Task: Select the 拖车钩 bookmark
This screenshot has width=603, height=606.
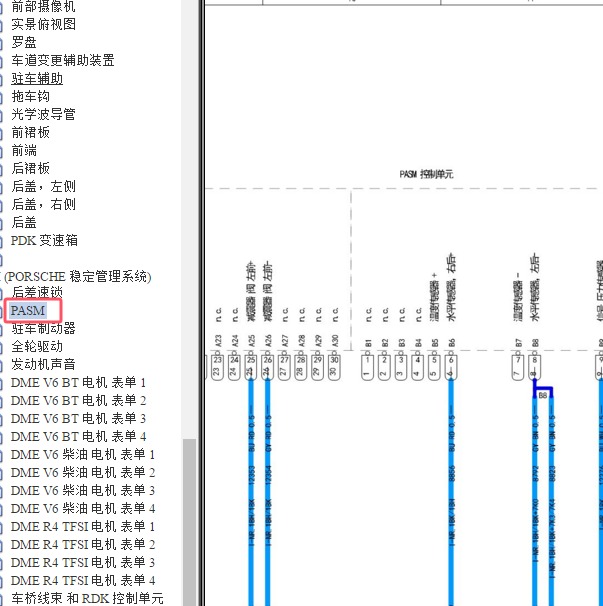Action: [31, 96]
